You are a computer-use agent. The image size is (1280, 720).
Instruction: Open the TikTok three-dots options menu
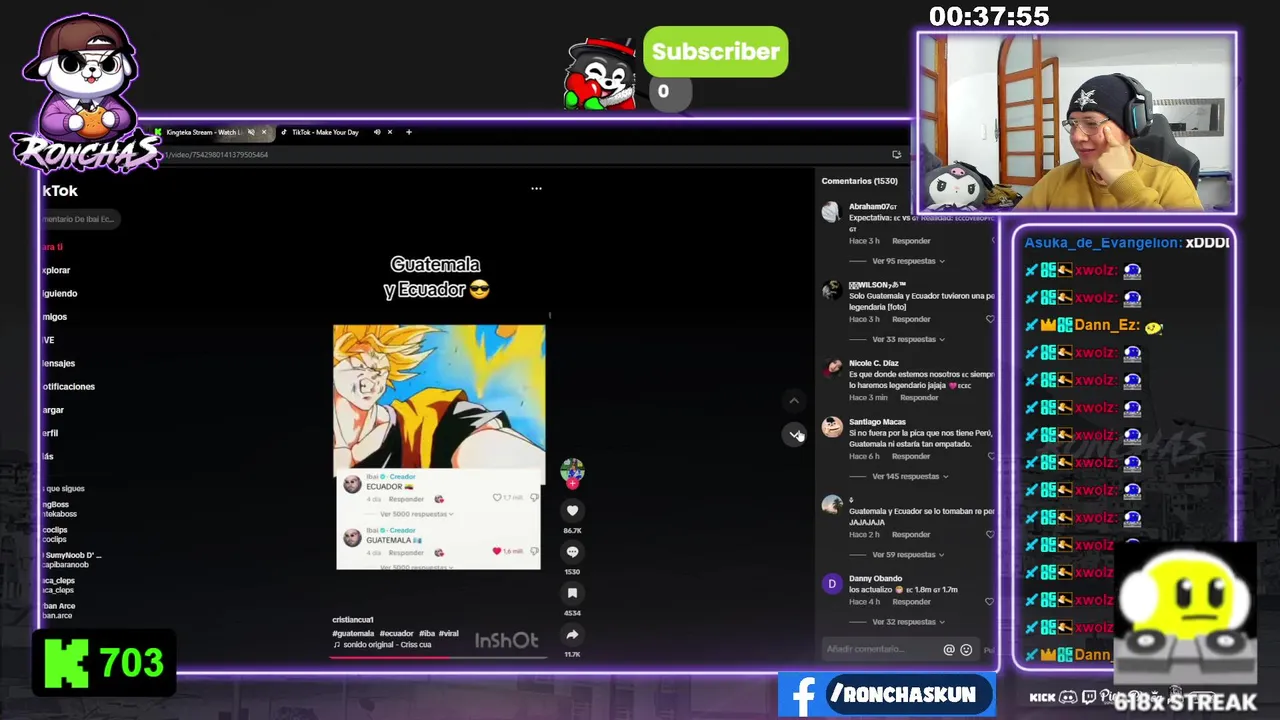coord(536,188)
